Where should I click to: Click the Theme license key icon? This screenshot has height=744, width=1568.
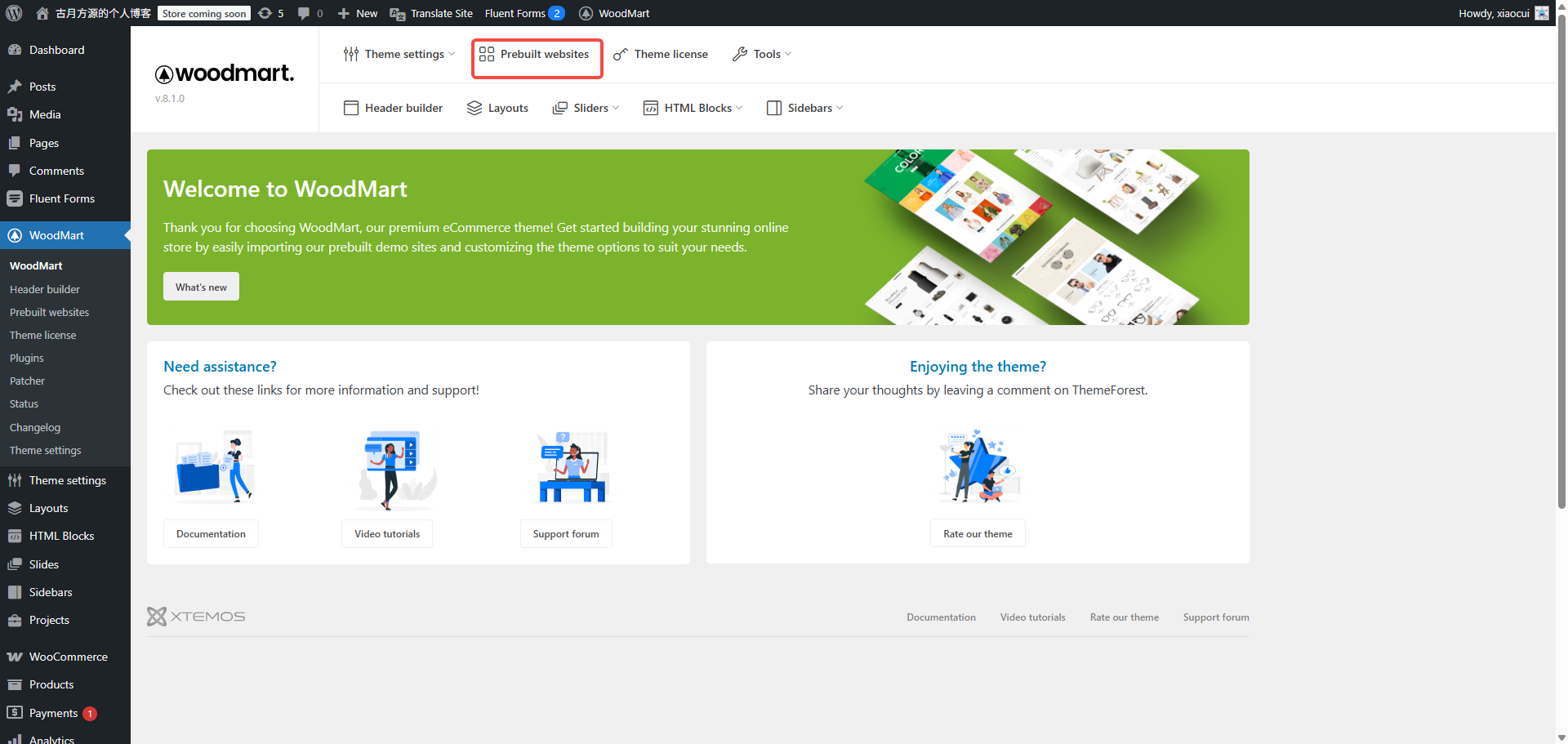coord(621,54)
